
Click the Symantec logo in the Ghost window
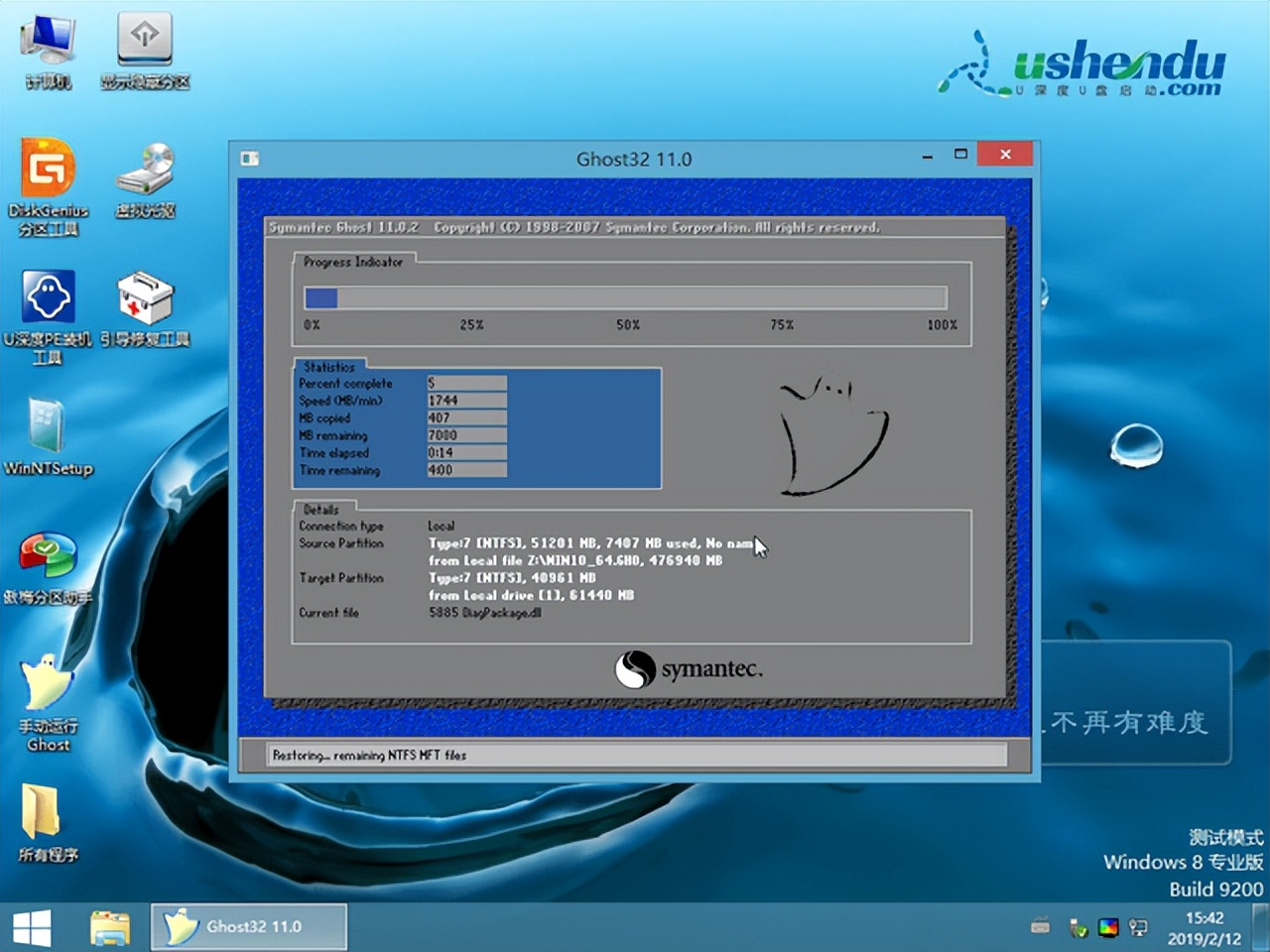click(x=689, y=670)
